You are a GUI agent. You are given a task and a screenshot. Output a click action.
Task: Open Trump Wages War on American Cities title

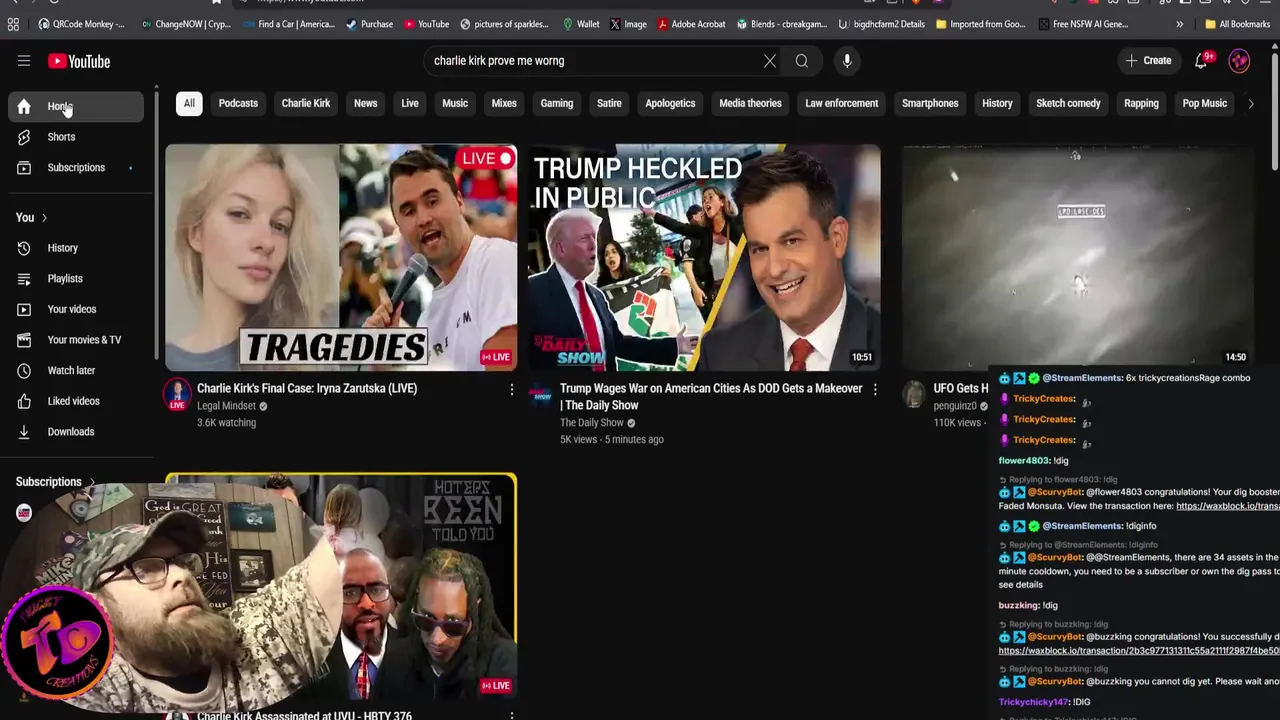[711, 397]
